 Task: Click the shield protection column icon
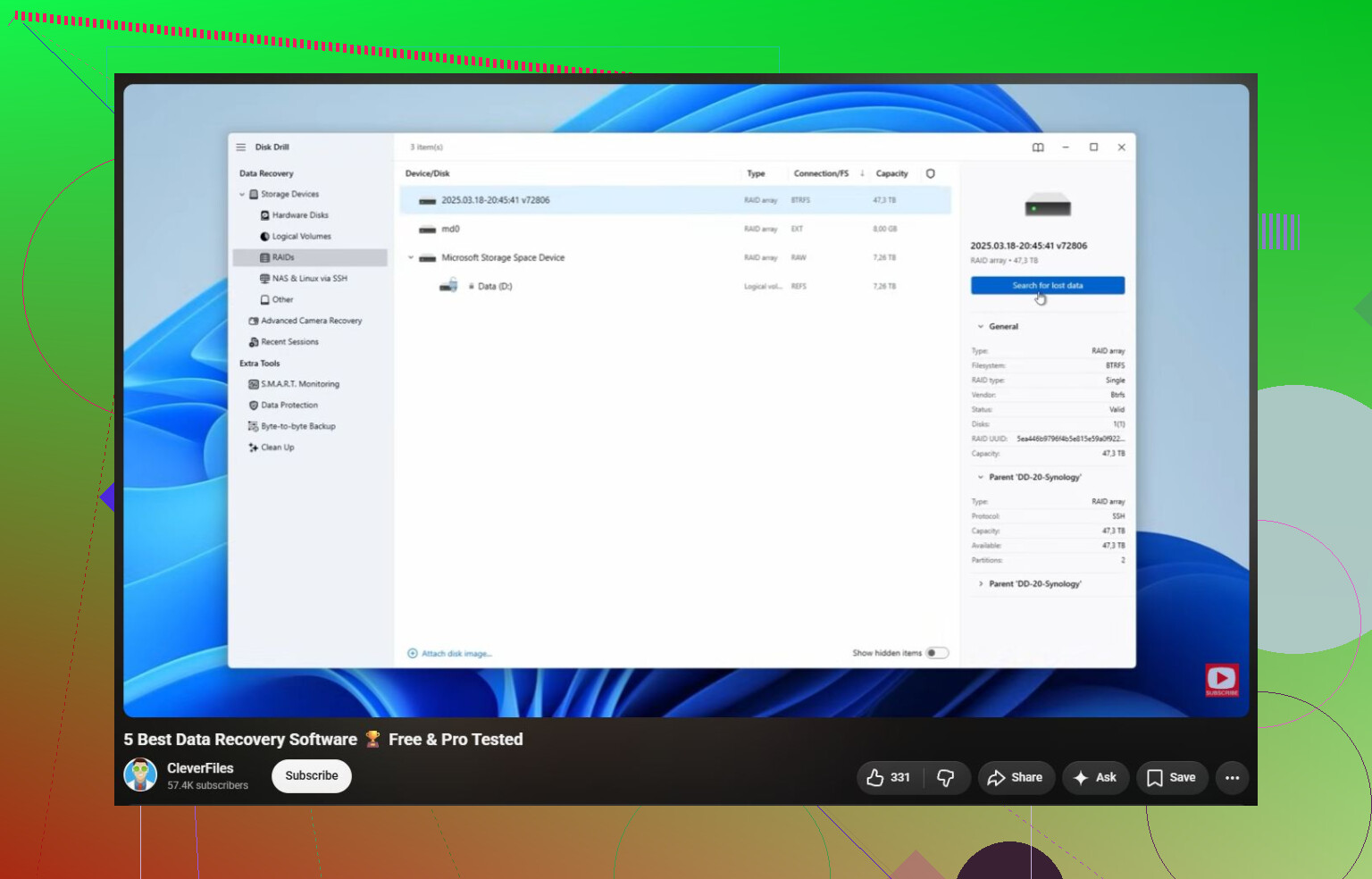point(931,173)
